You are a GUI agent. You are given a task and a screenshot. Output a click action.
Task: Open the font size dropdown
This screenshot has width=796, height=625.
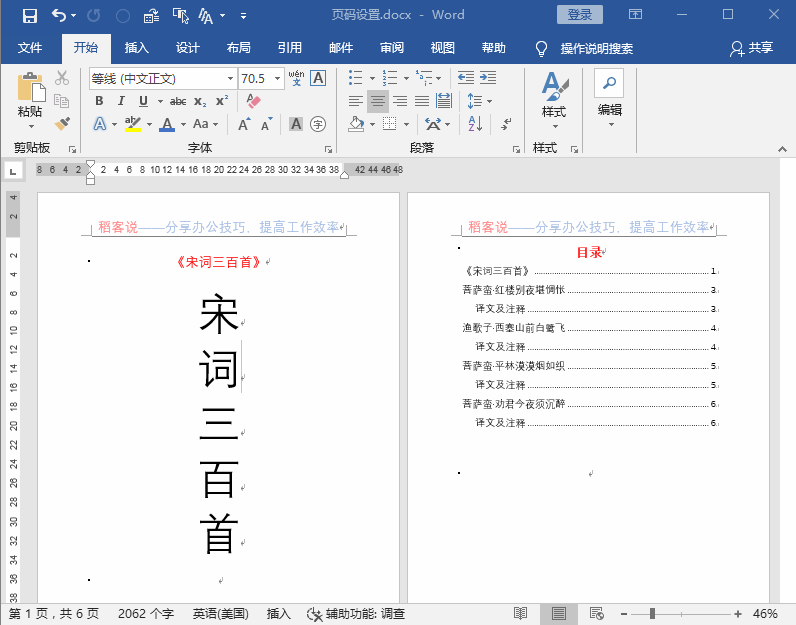277,78
